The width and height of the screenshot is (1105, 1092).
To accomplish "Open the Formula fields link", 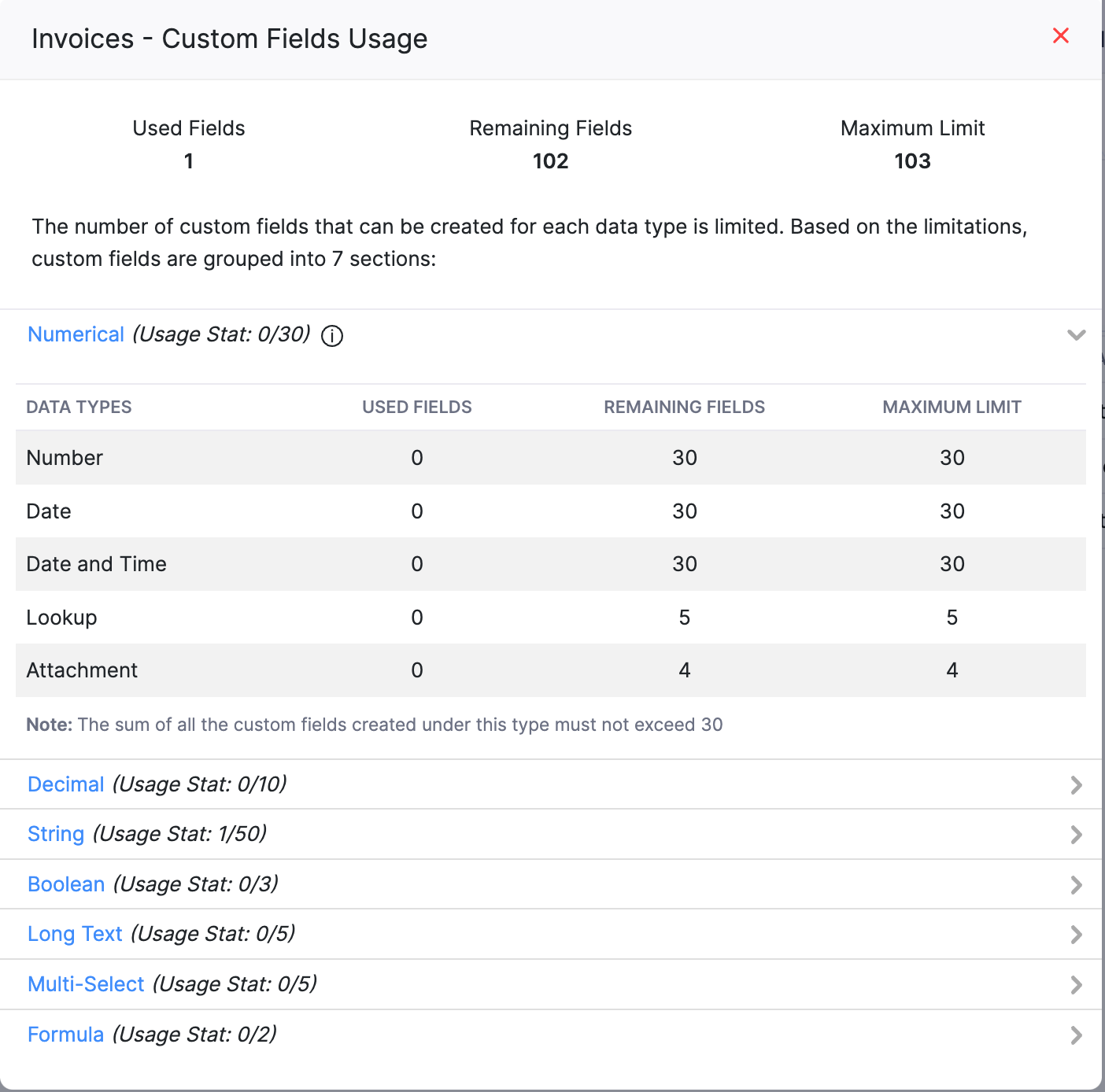I will click(65, 1034).
